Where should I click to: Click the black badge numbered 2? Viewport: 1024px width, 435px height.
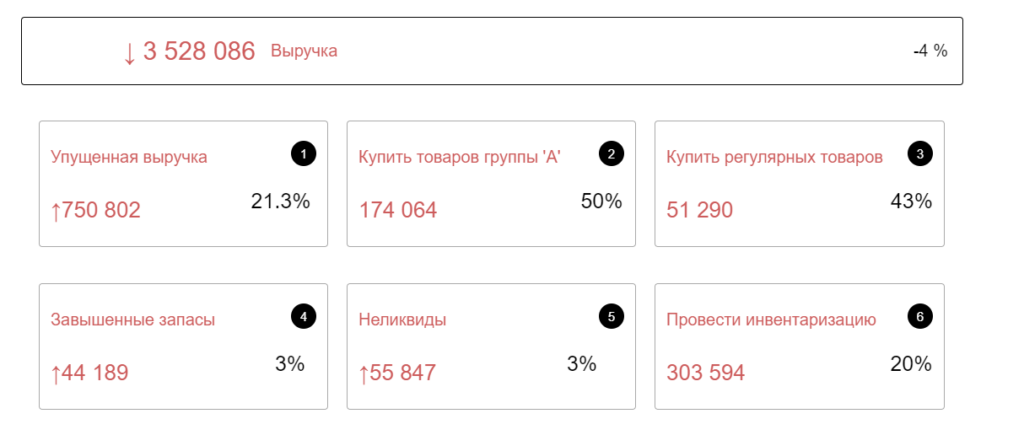(x=611, y=154)
